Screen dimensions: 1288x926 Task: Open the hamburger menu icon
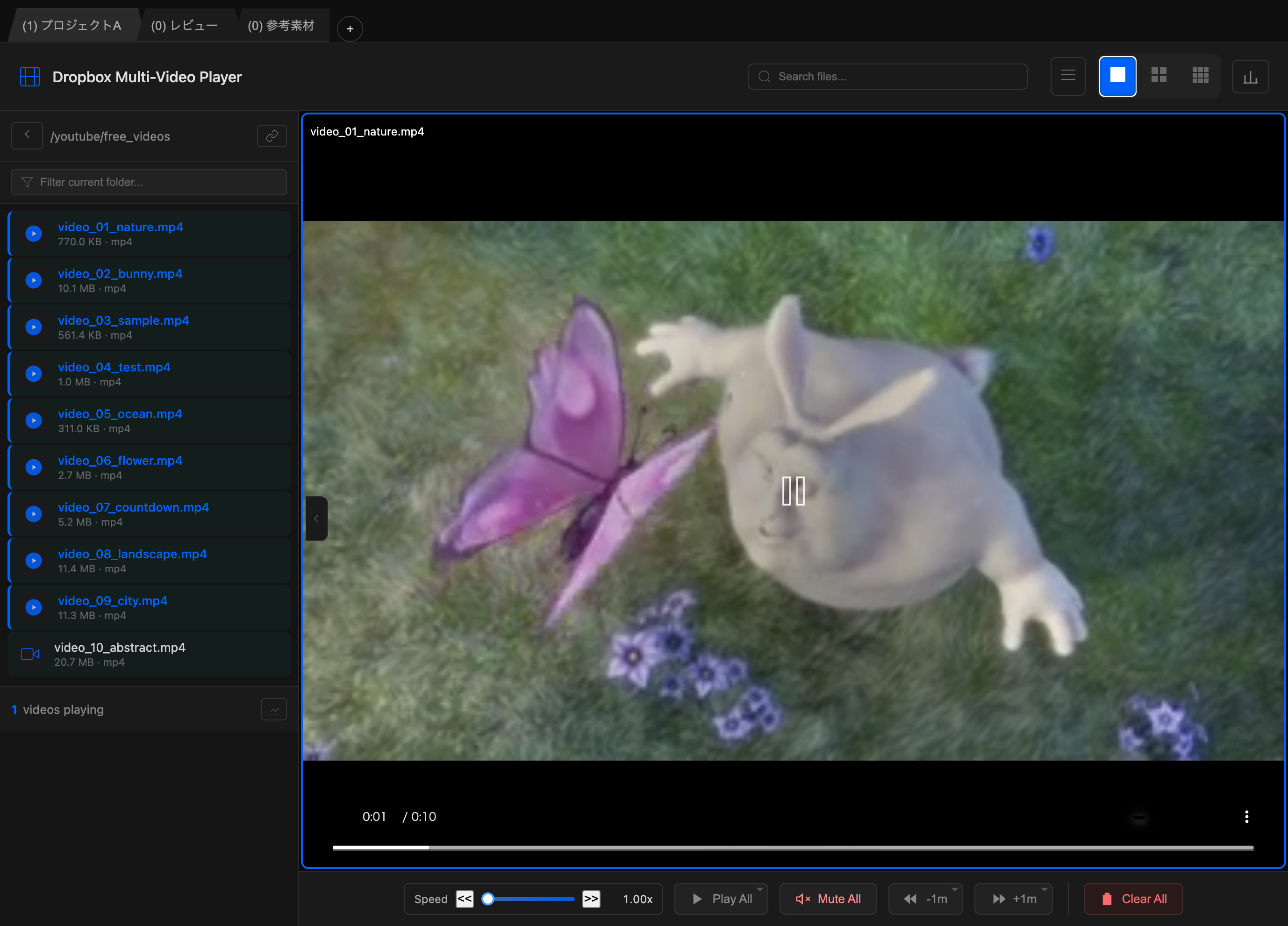[x=1068, y=76]
